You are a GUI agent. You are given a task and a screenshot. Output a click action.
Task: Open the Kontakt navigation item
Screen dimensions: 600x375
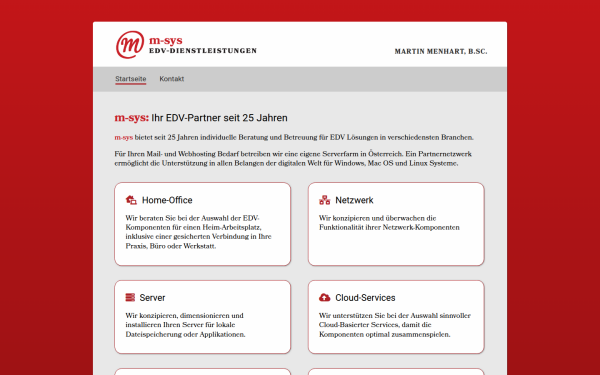[172, 79]
